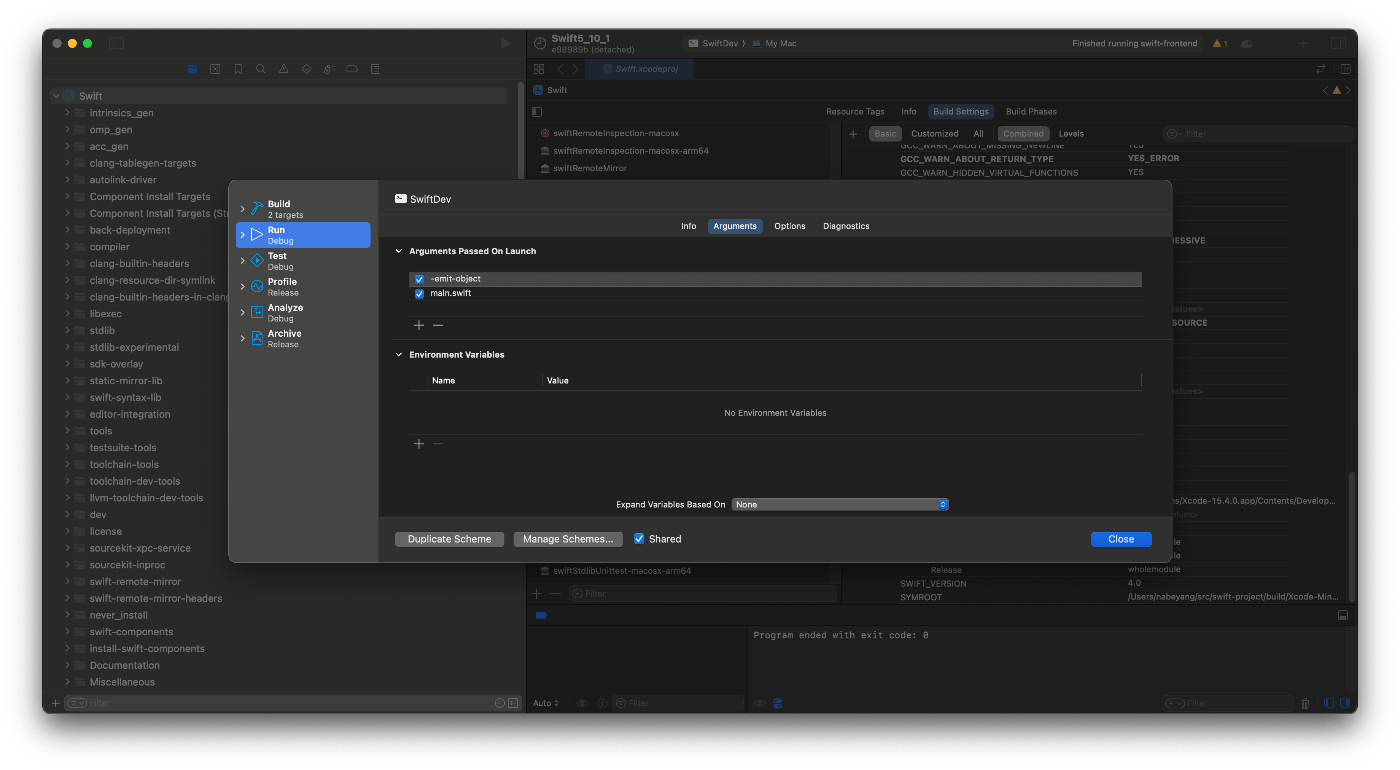This screenshot has width=1400, height=770.
Task: Open the Source Control navigator icon
Action: click(x=215, y=69)
